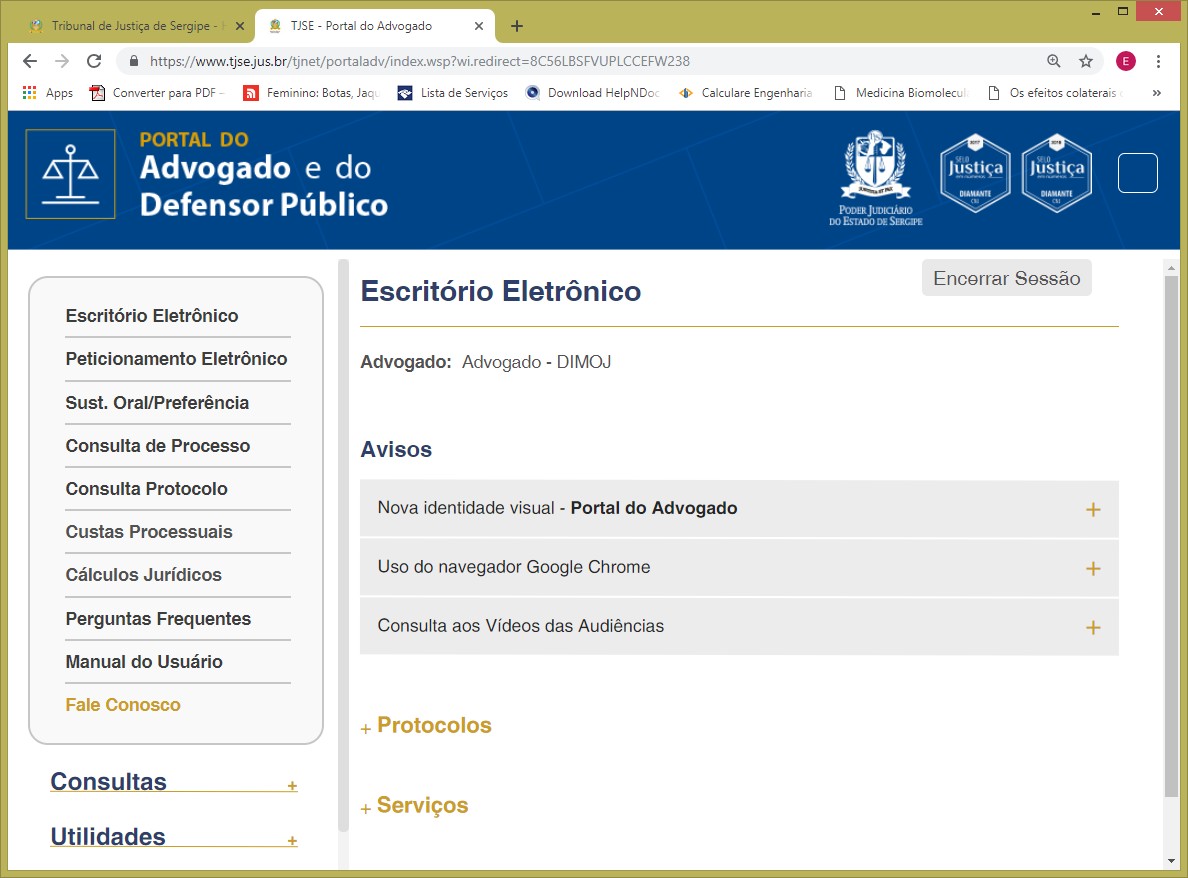Viewport: 1188px width, 878px height.
Task: Open the Chrome profile avatar
Action: click(1126, 61)
